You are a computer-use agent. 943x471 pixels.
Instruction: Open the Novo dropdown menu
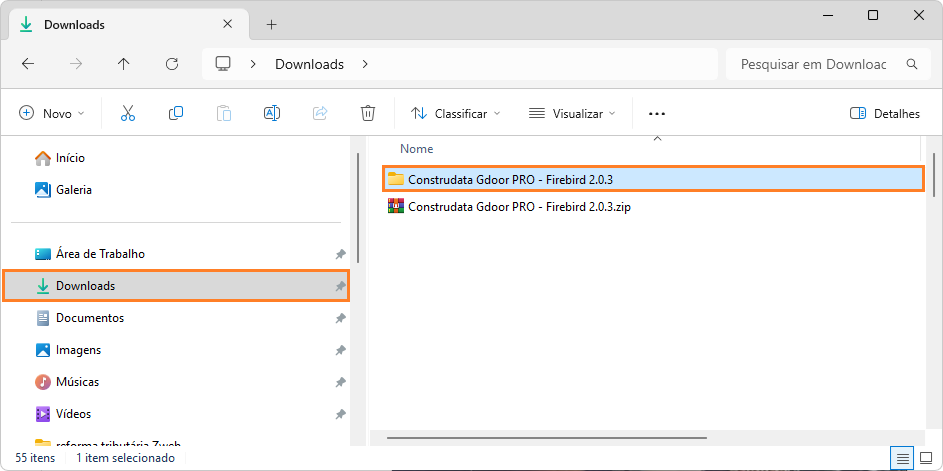(x=52, y=113)
